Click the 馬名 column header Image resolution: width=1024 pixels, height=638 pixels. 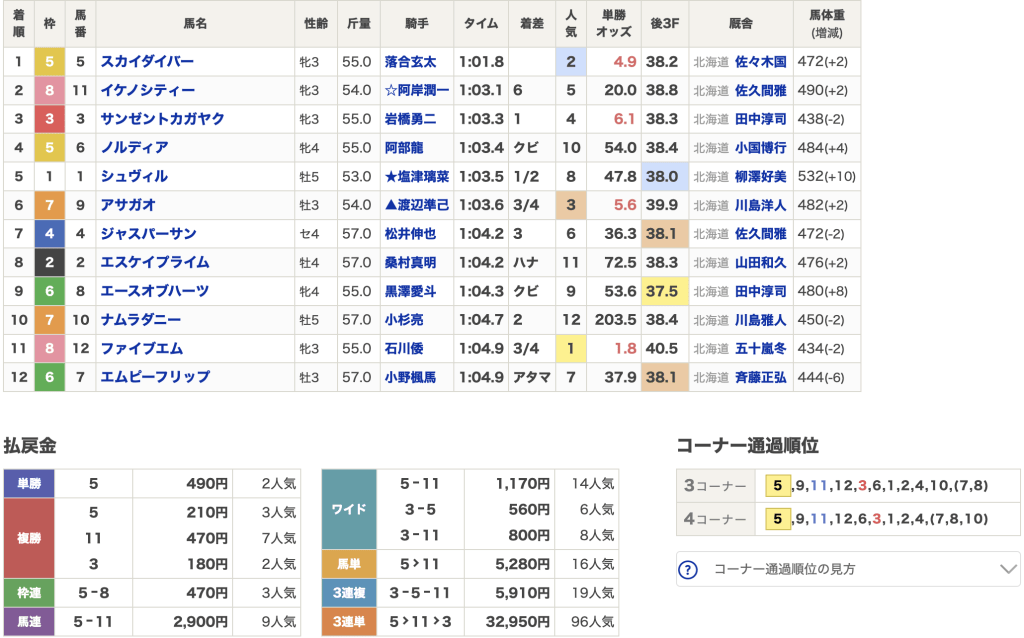195,24
